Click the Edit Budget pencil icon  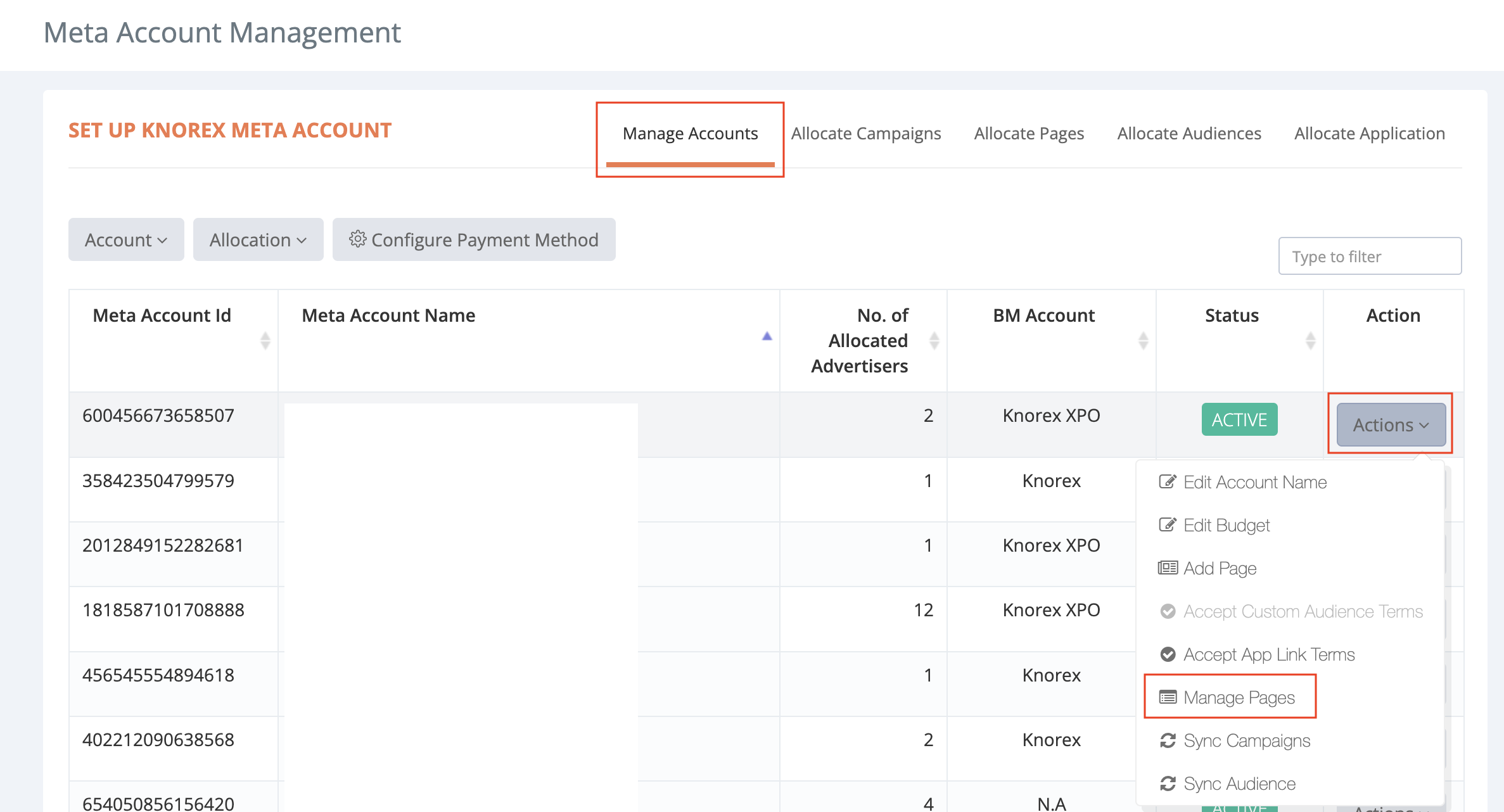[x=1167, y=524]
